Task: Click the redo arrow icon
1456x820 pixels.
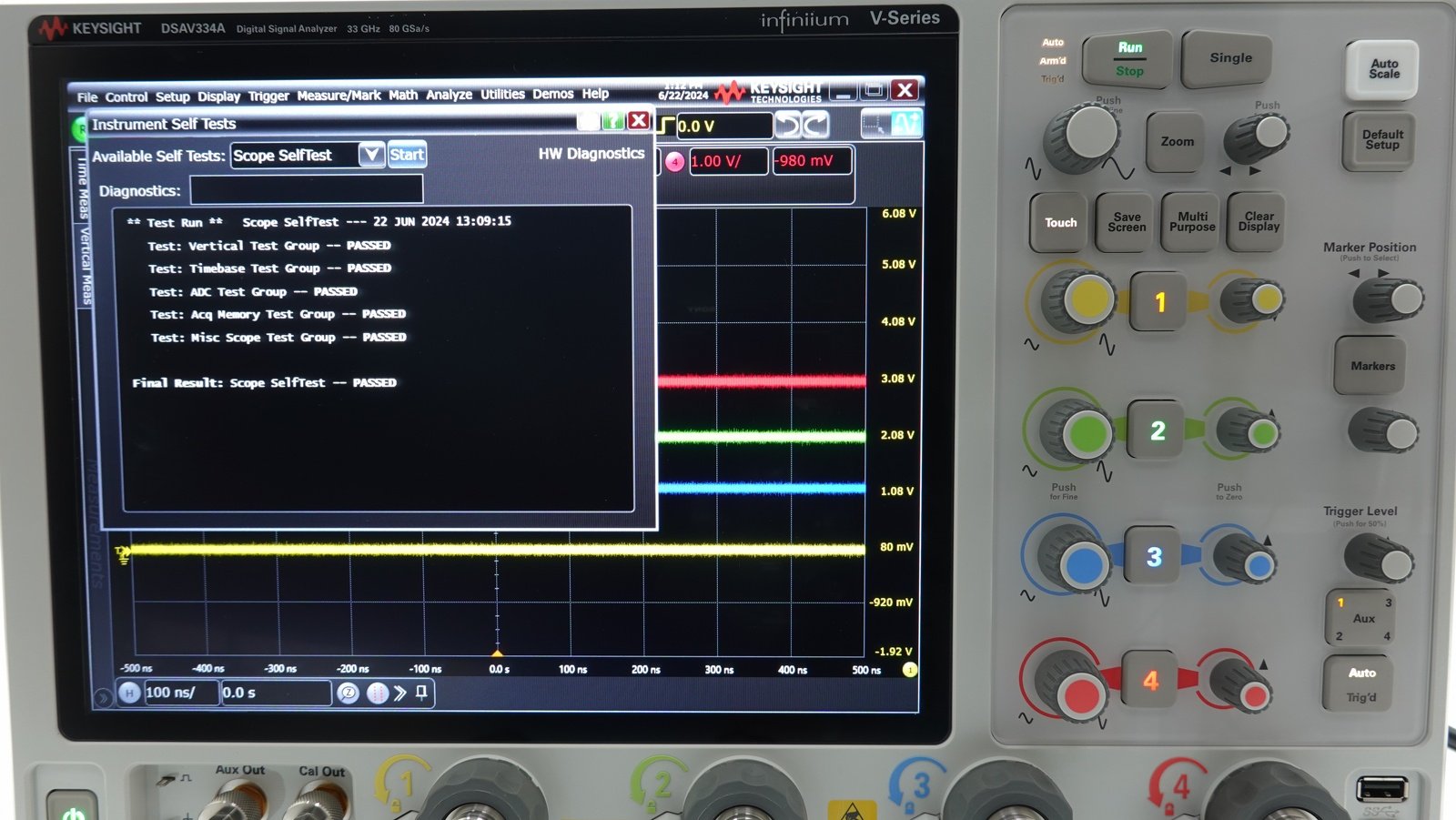Action: [815, 125]
